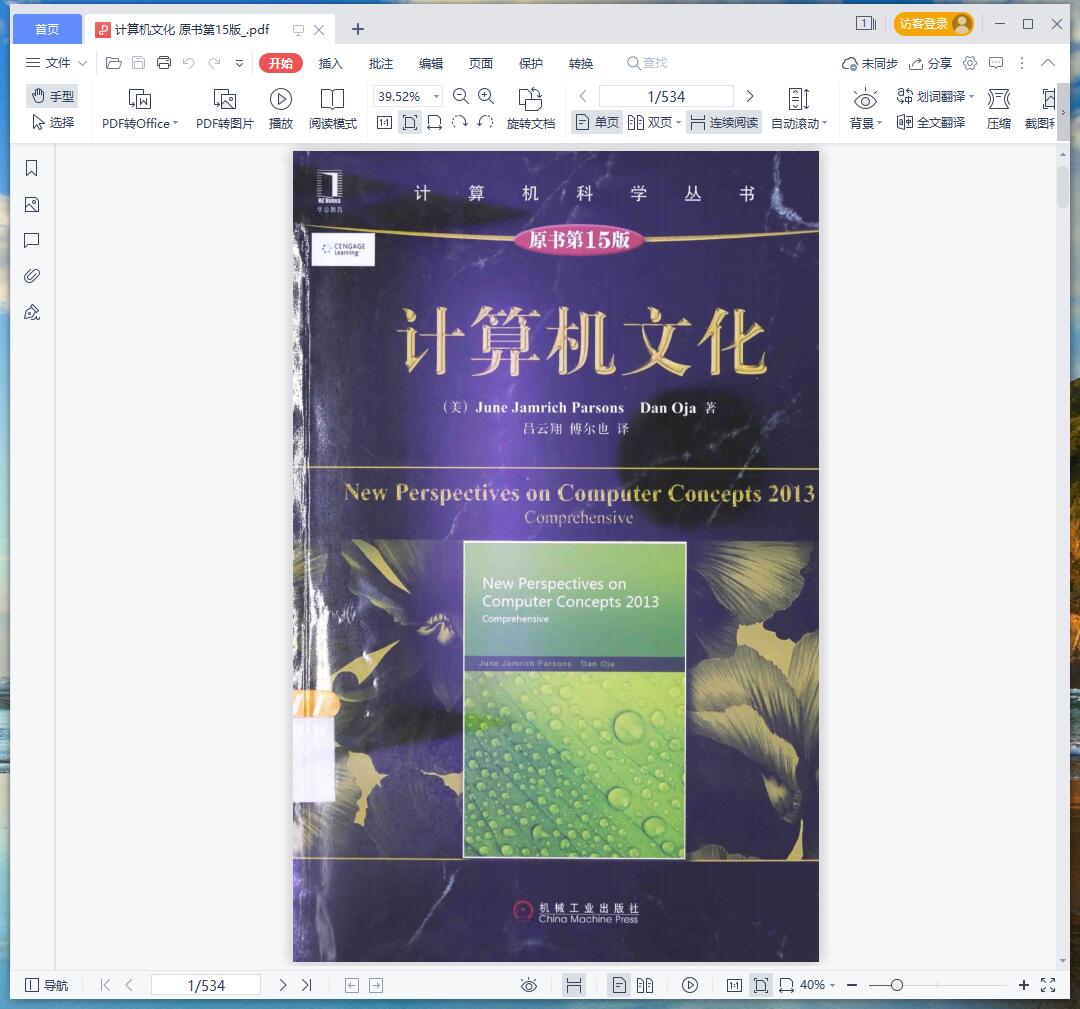
Task: Click 未同步 sync status
Action: point(869,63)
